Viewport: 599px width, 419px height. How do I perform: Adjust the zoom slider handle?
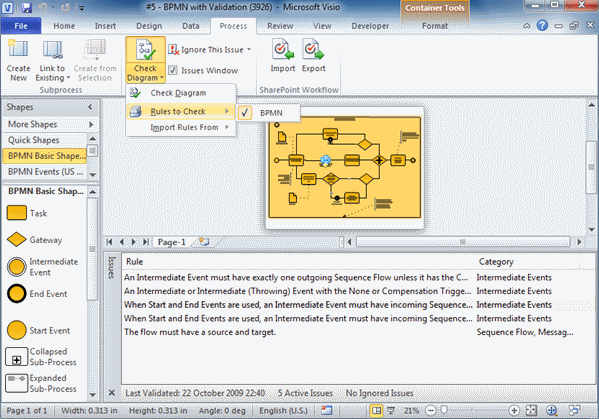tap(444, 411)
